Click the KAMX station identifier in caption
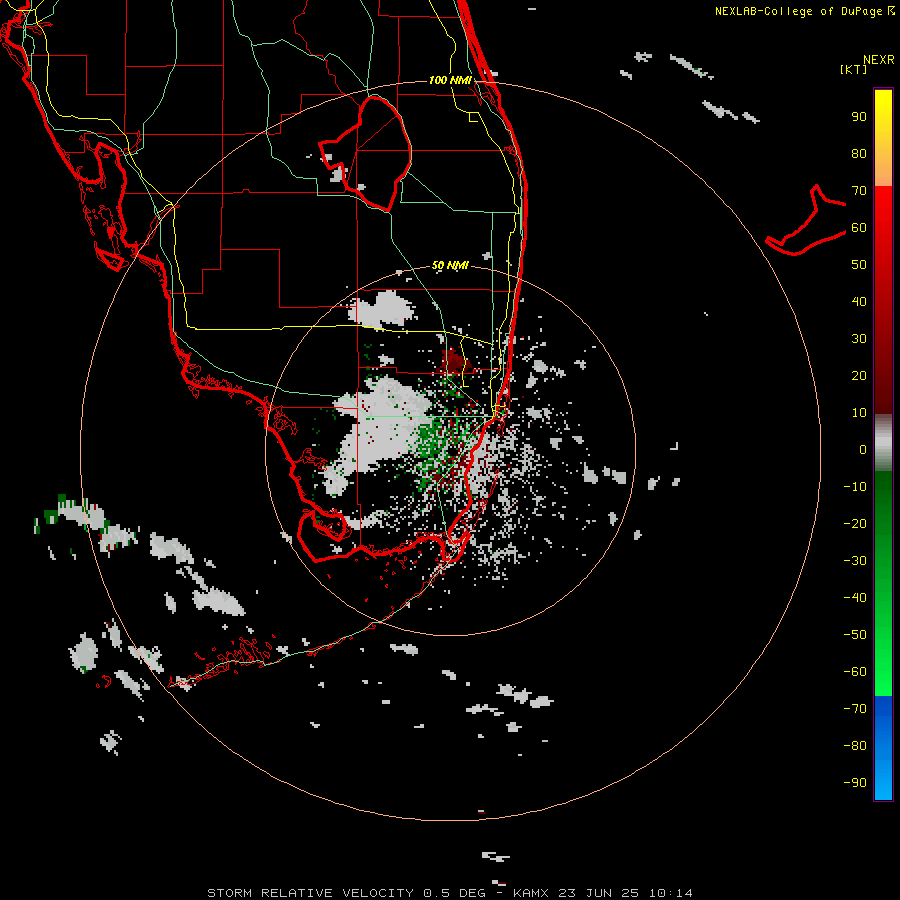The width and height of the screenshot is (900, 900). pyautogui.click(x=531, y=893)
